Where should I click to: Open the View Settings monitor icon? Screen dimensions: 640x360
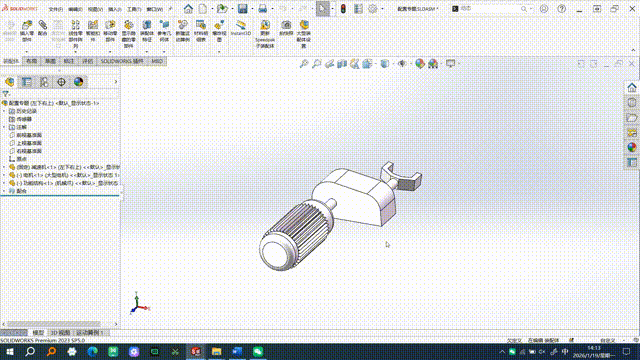click(450, 64)
